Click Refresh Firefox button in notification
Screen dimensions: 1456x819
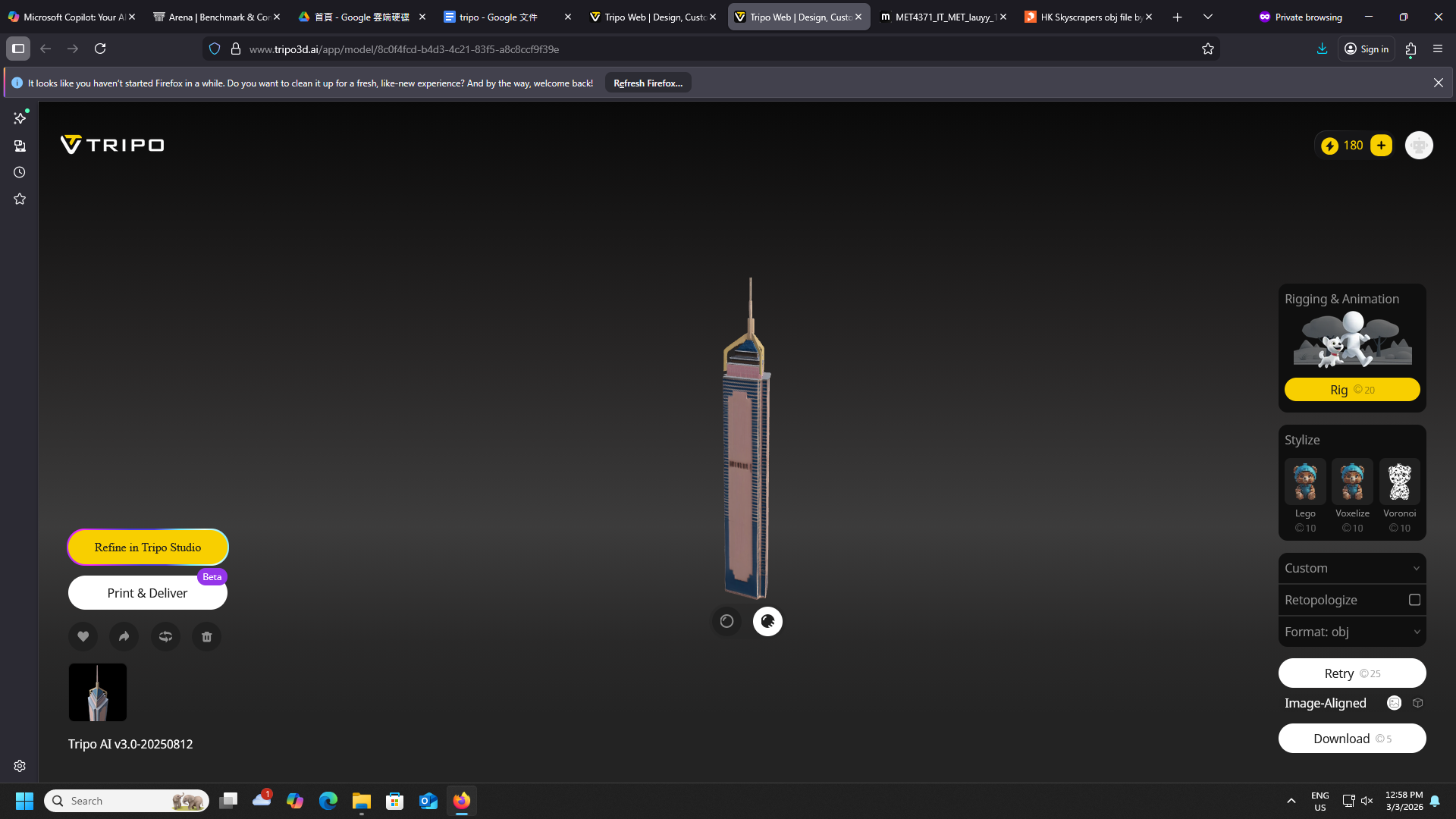tap(648, 83)
